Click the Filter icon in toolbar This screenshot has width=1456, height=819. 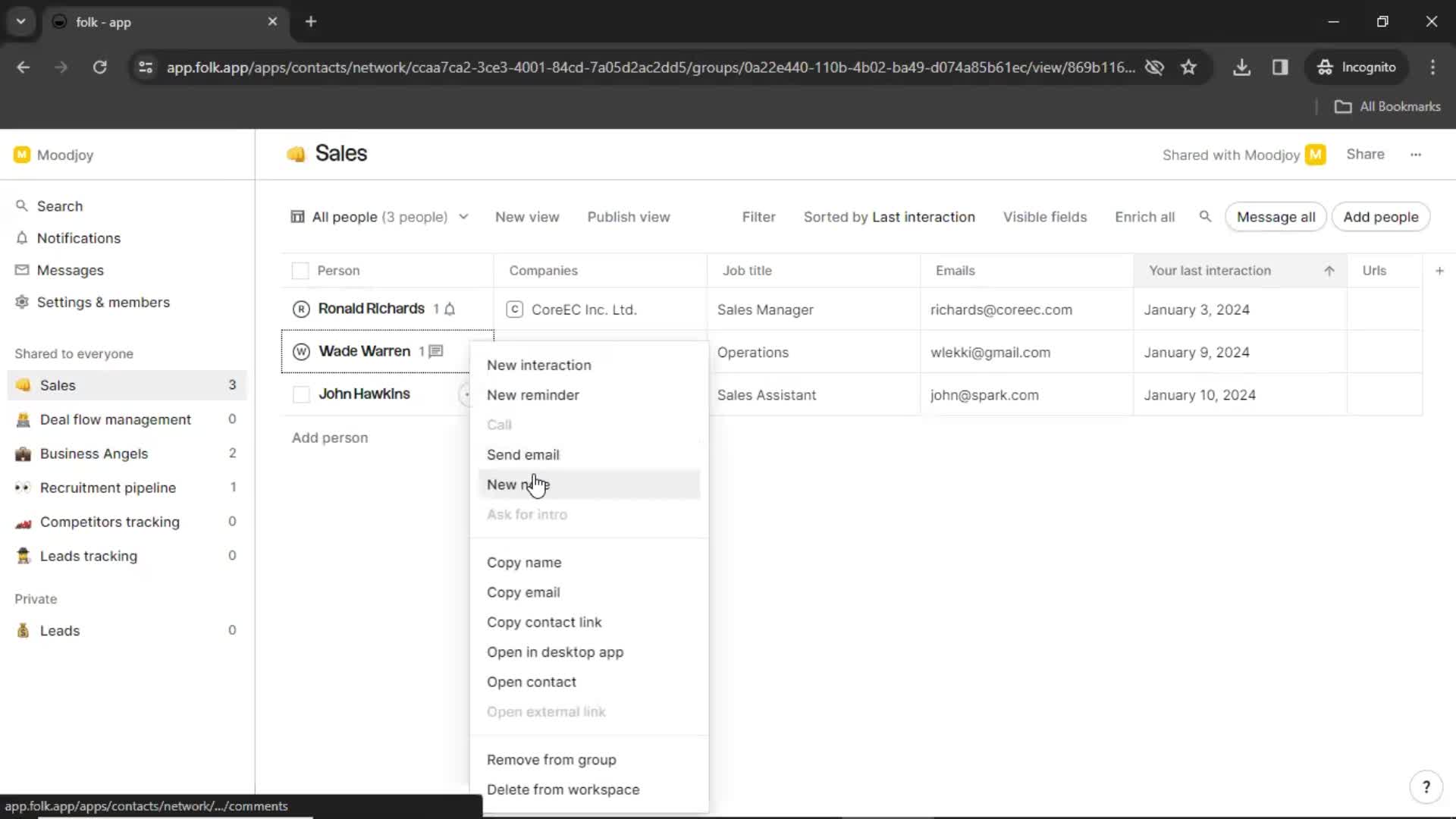[x=758, y=216]
